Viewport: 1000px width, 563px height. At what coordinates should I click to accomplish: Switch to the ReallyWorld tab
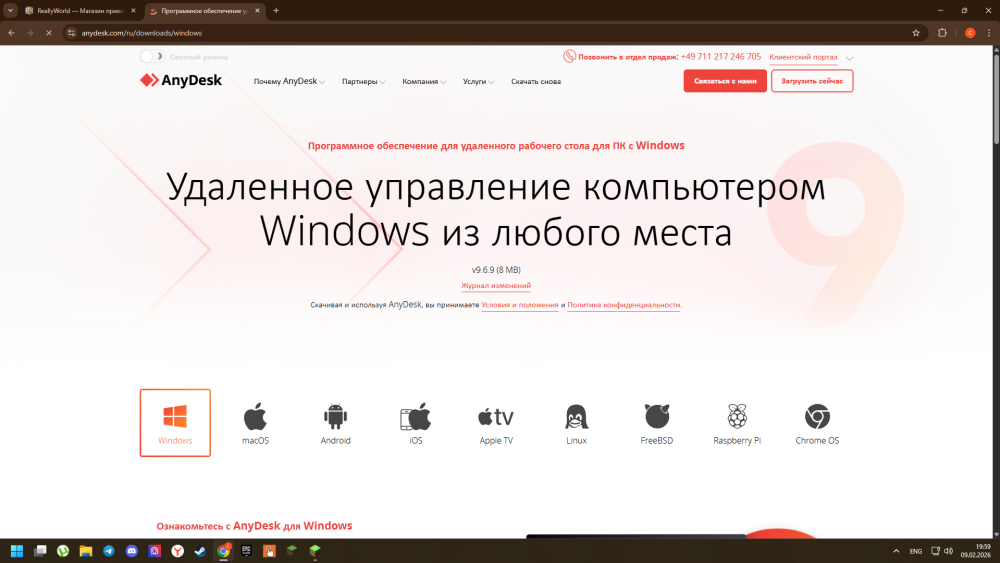click(80, 11)
